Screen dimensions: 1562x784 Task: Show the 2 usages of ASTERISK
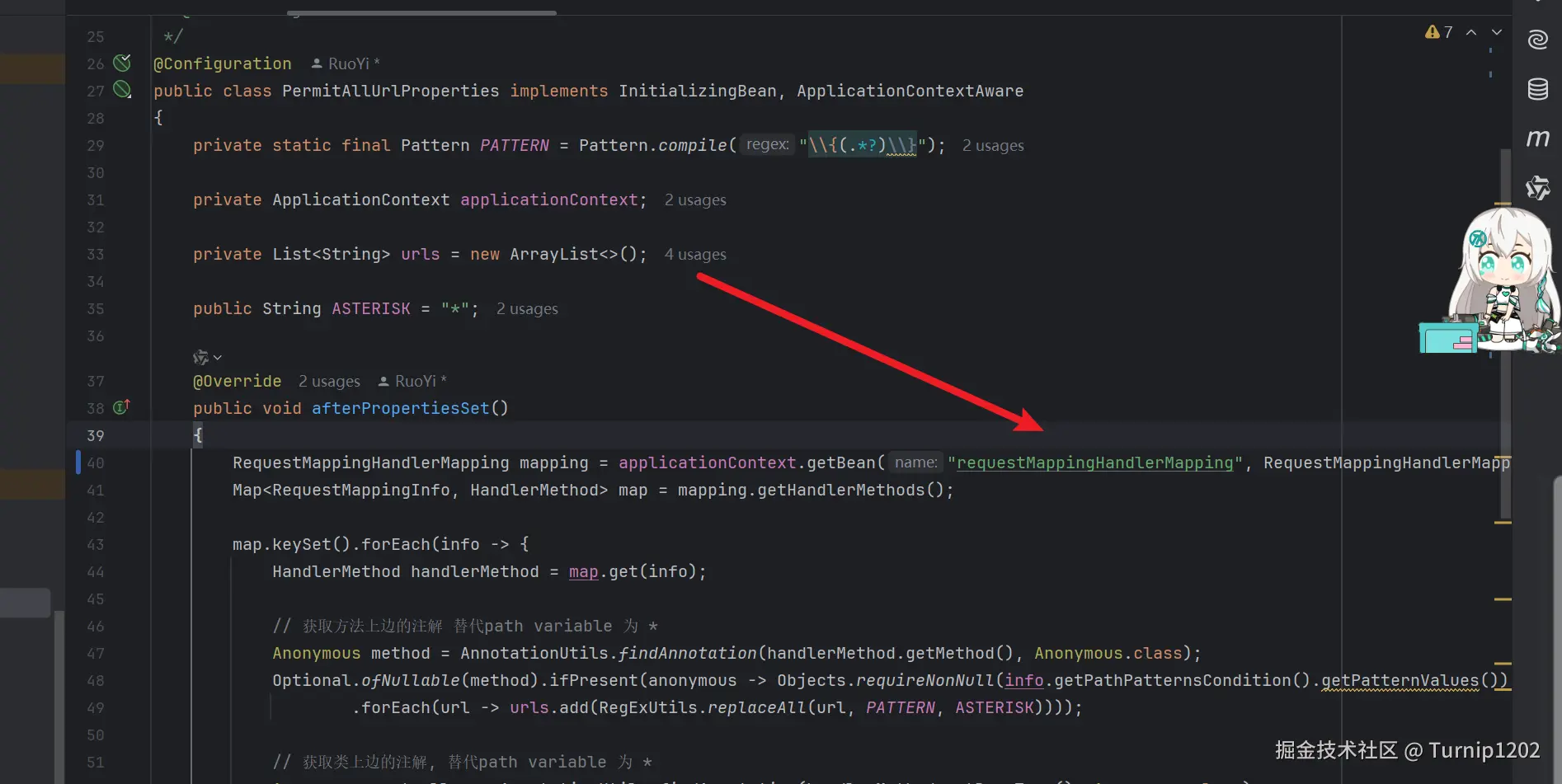[527, 309]
